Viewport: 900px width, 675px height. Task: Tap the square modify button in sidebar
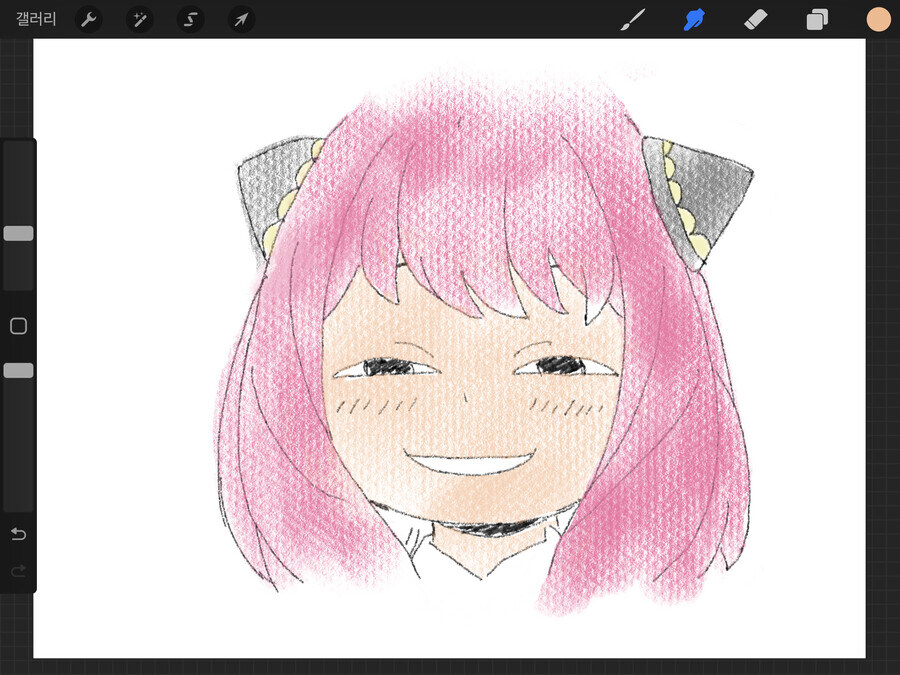[18, 326]
